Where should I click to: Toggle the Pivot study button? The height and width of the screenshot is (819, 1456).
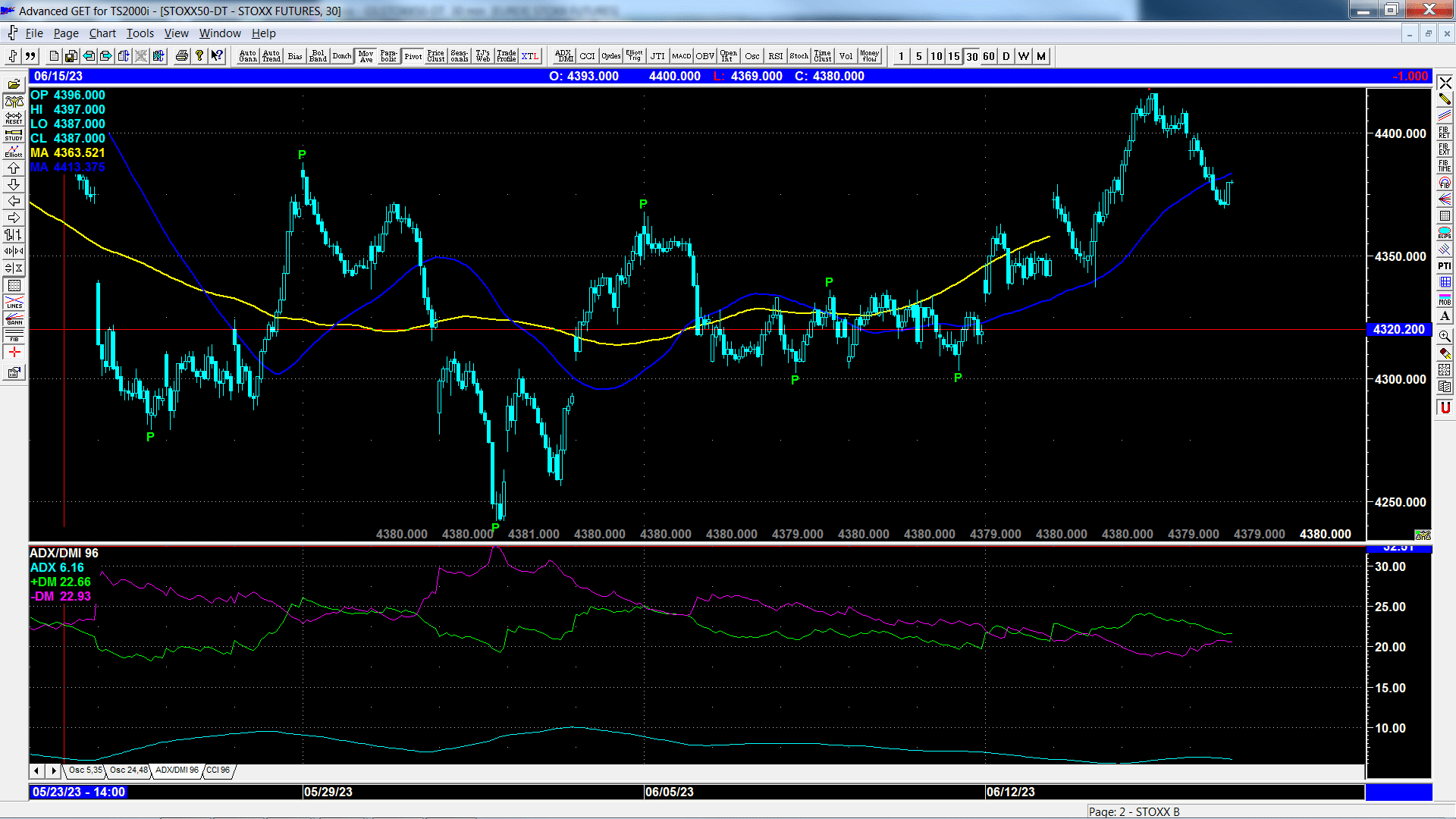(413, 56)
